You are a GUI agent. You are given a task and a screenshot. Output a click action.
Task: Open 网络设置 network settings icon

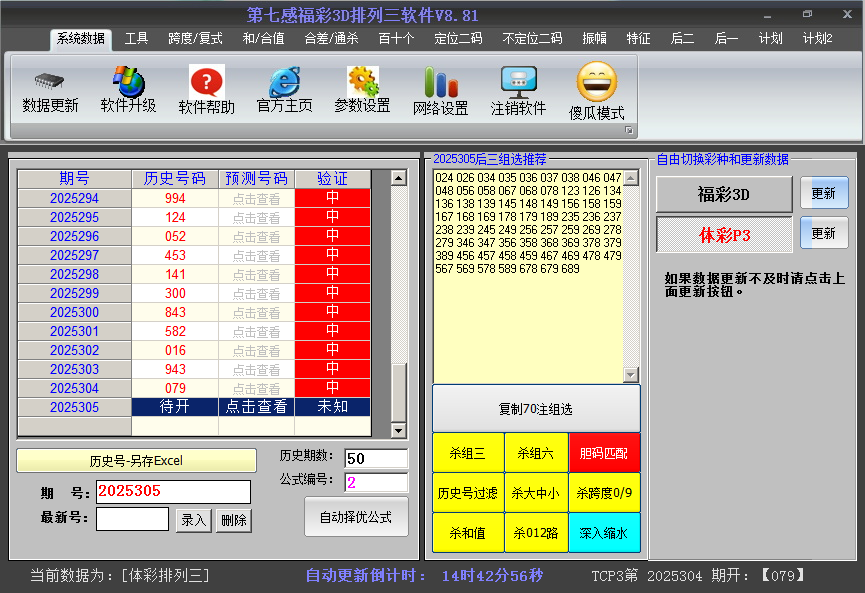pyautogui.click(x=440, y=81)
